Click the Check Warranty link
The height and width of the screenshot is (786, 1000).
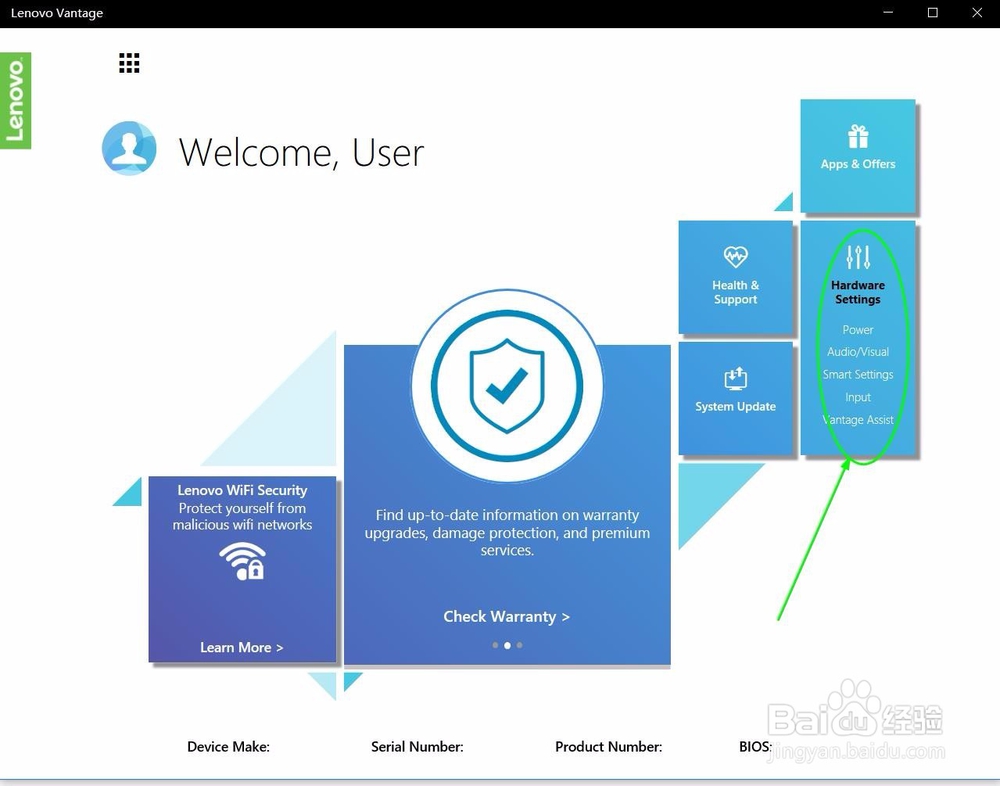pos(506,617)
